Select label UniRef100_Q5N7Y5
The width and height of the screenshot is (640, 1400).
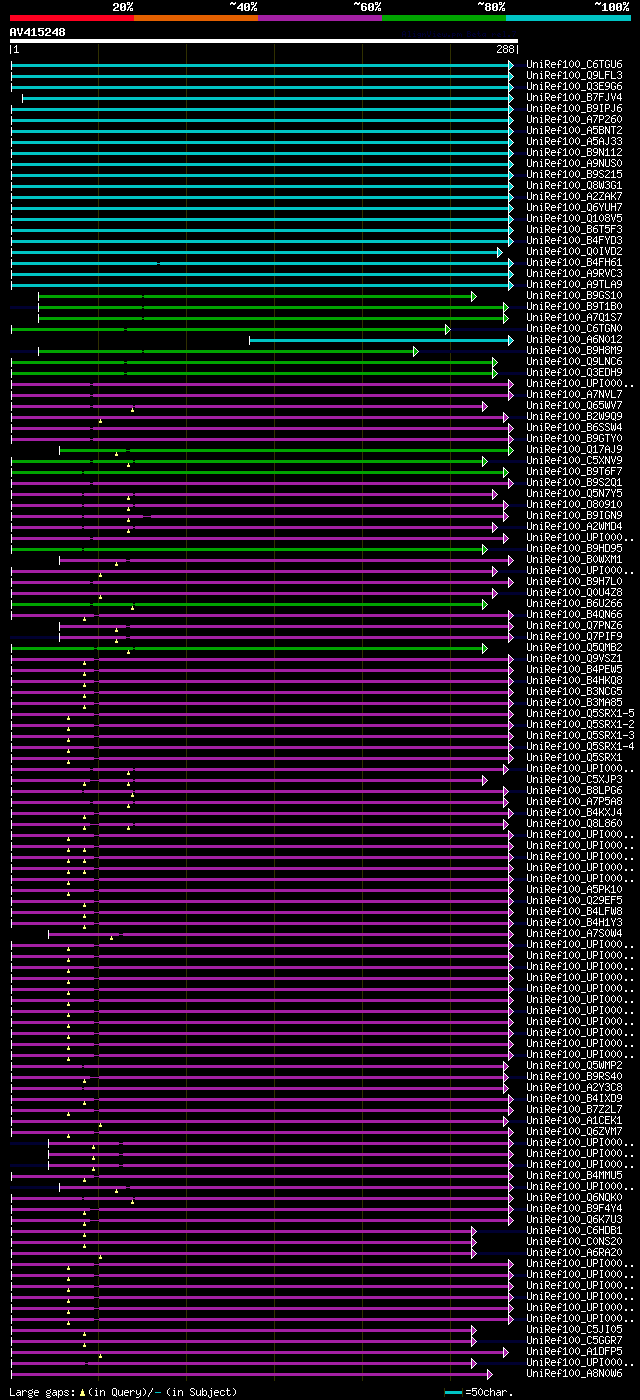574,493
